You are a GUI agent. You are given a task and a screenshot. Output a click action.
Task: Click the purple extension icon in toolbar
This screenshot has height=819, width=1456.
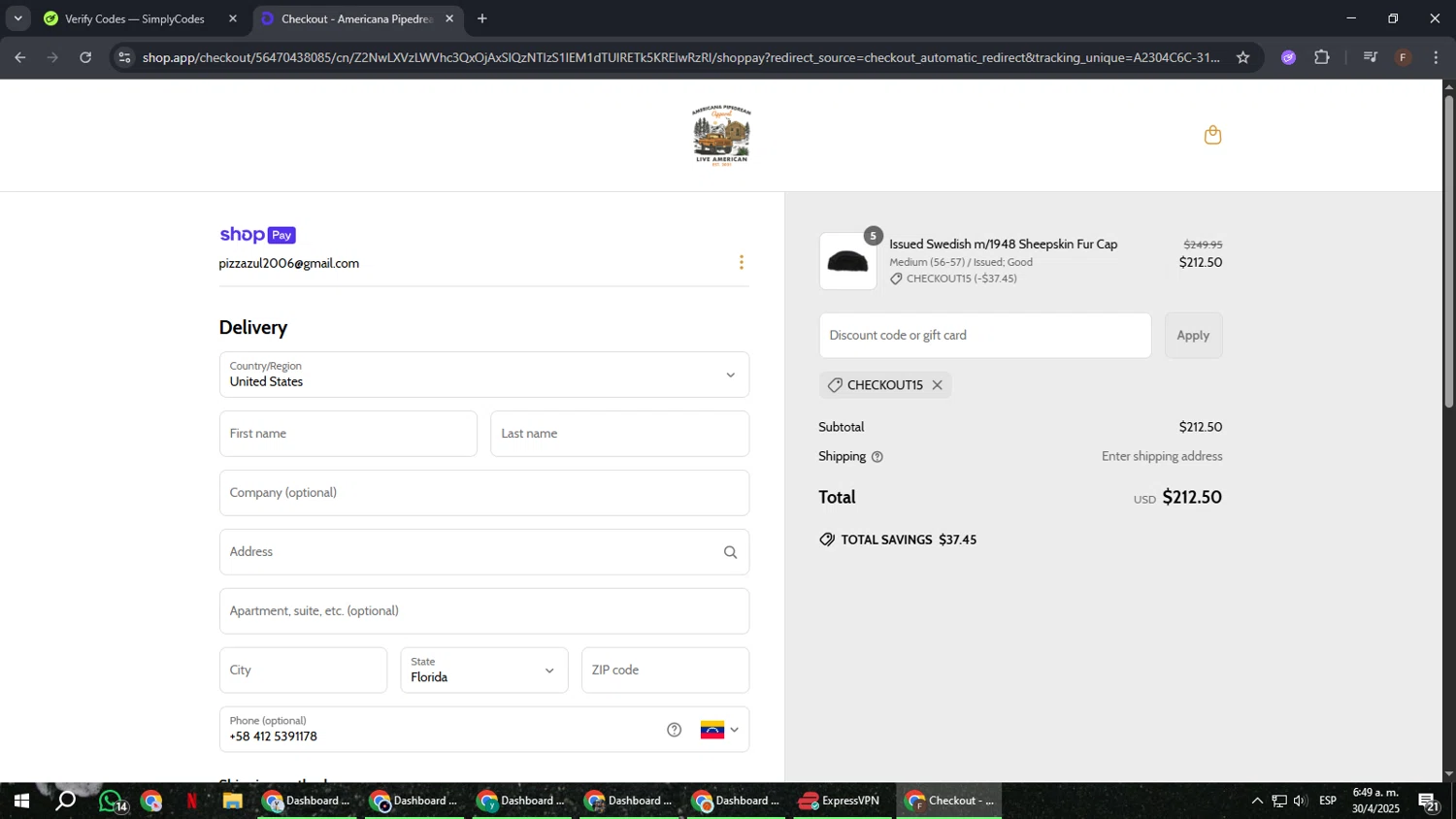pos(1288,57)
